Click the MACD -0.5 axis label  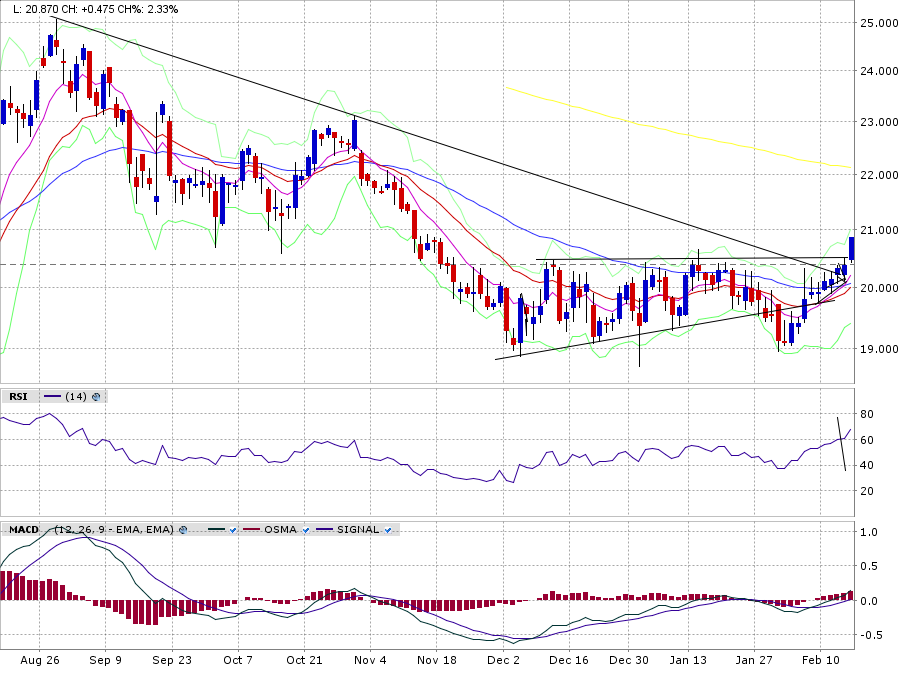(869, 635)
